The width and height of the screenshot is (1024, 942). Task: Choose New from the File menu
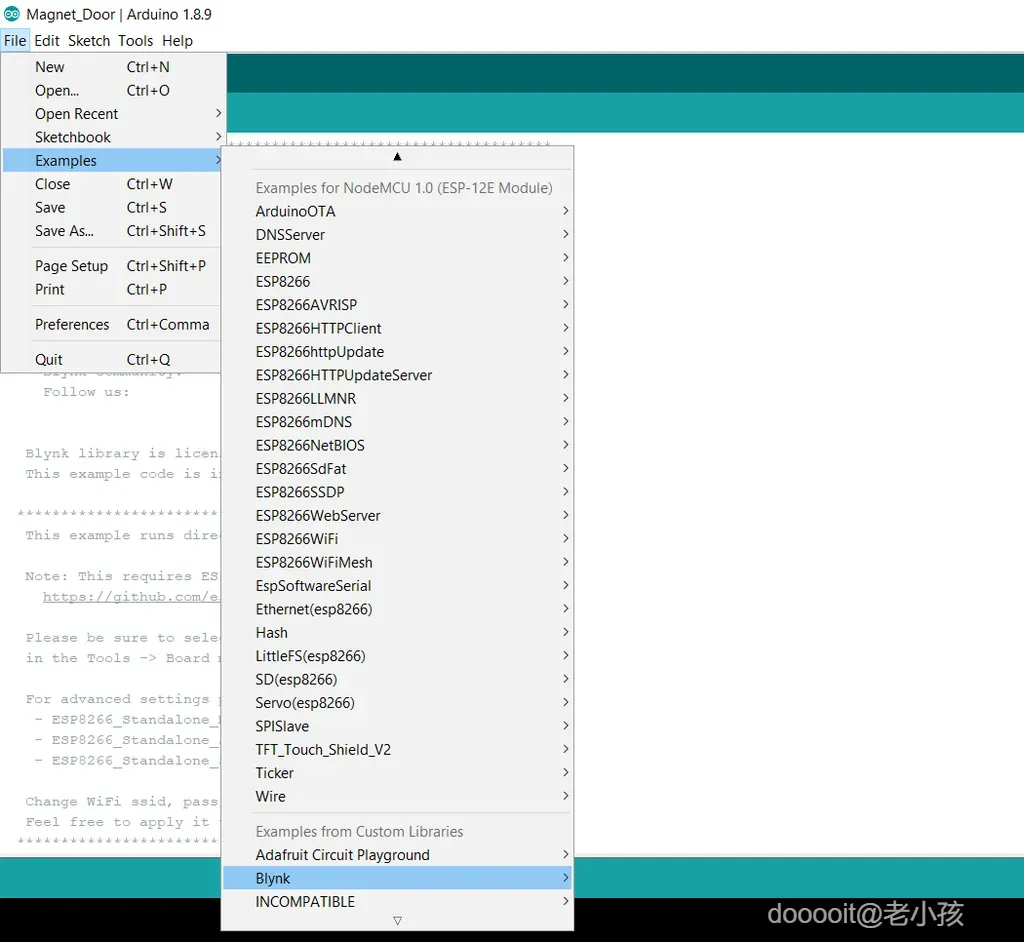point(112,67)
